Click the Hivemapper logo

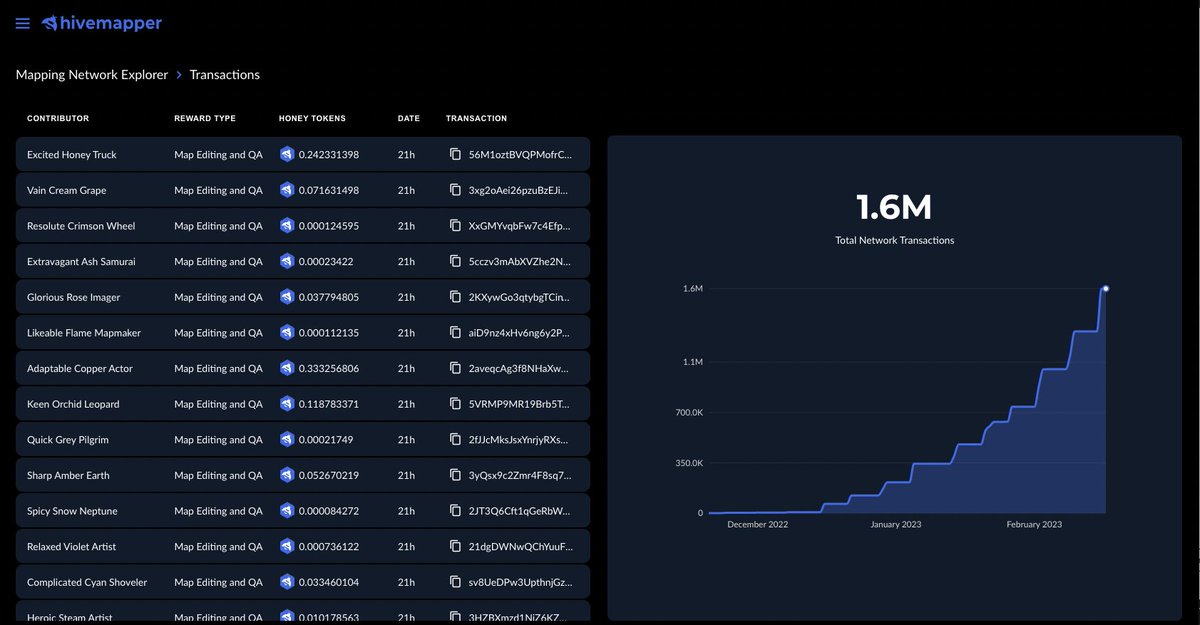tap(100, 23)
